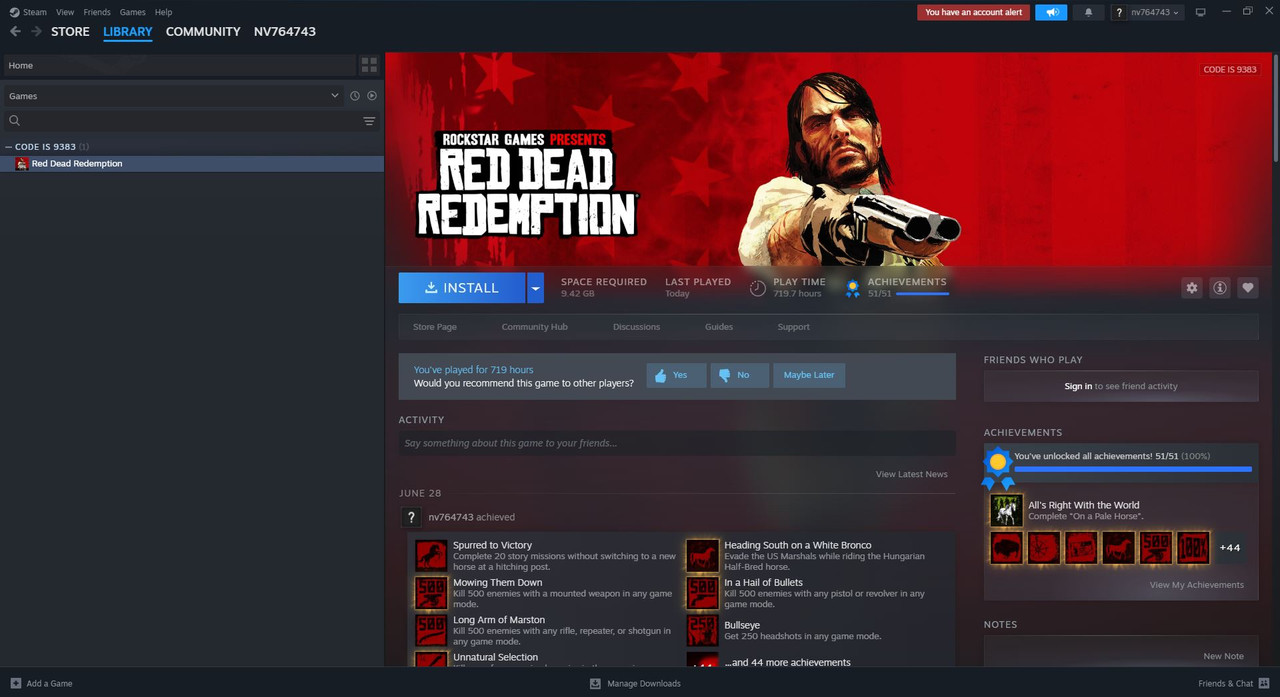Open the account alert notice

coord(973,12)
